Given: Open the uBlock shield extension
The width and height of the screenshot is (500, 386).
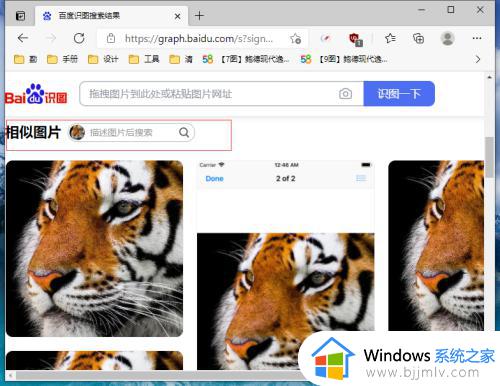Looking at the screenshot, I should click(355, 39).
